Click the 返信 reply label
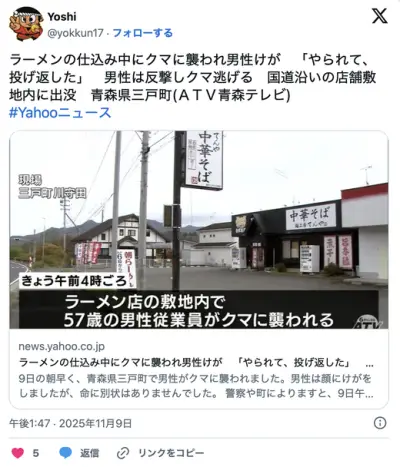Screen dimensions: 400x467 click(89, 453)
